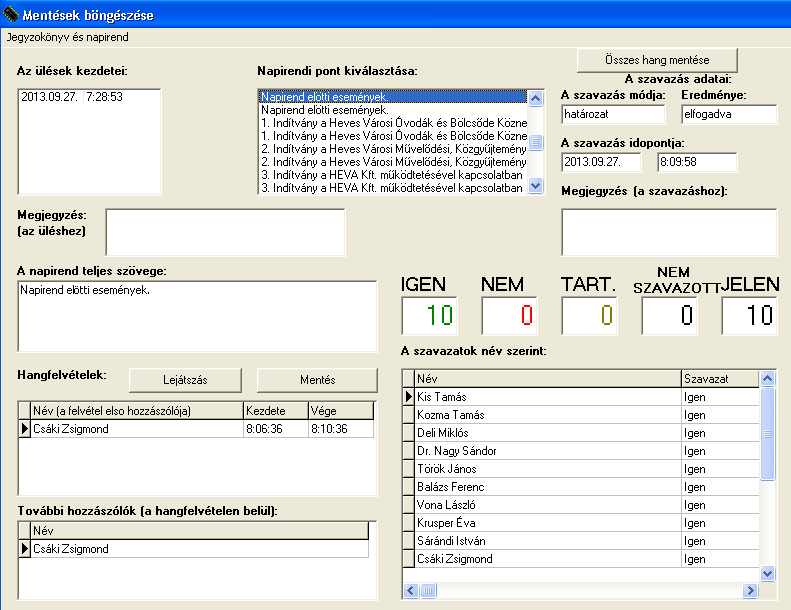
Task: Select Csáki Zsigmond in votes table
Action: point(581,559)
